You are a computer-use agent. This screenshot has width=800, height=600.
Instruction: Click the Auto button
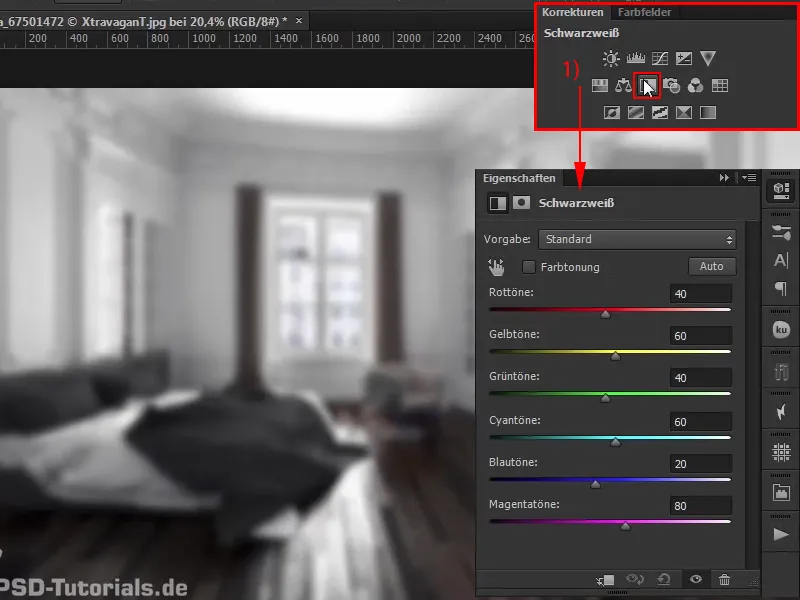712,267
